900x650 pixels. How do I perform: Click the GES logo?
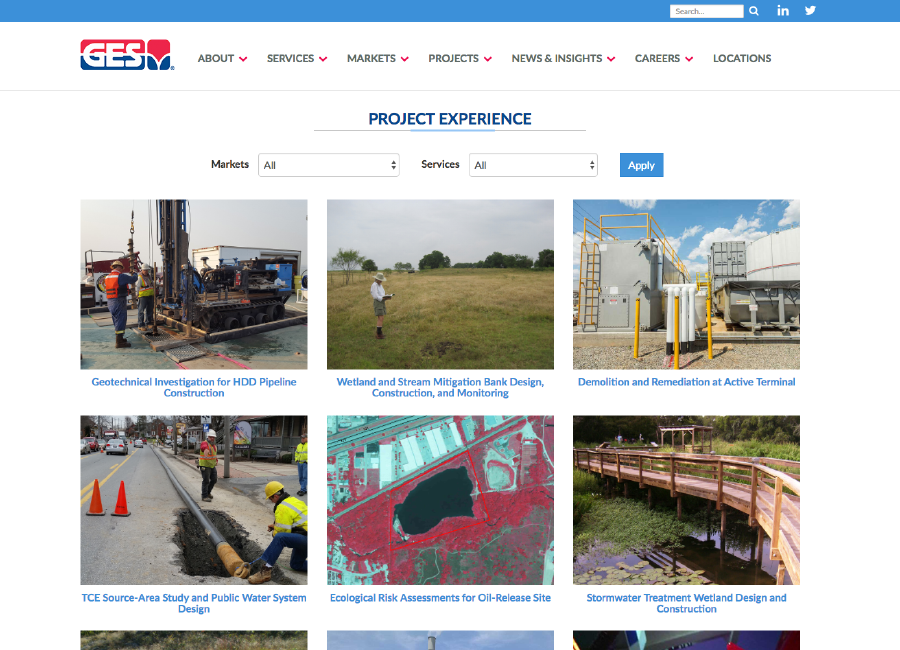pos(127,55)
